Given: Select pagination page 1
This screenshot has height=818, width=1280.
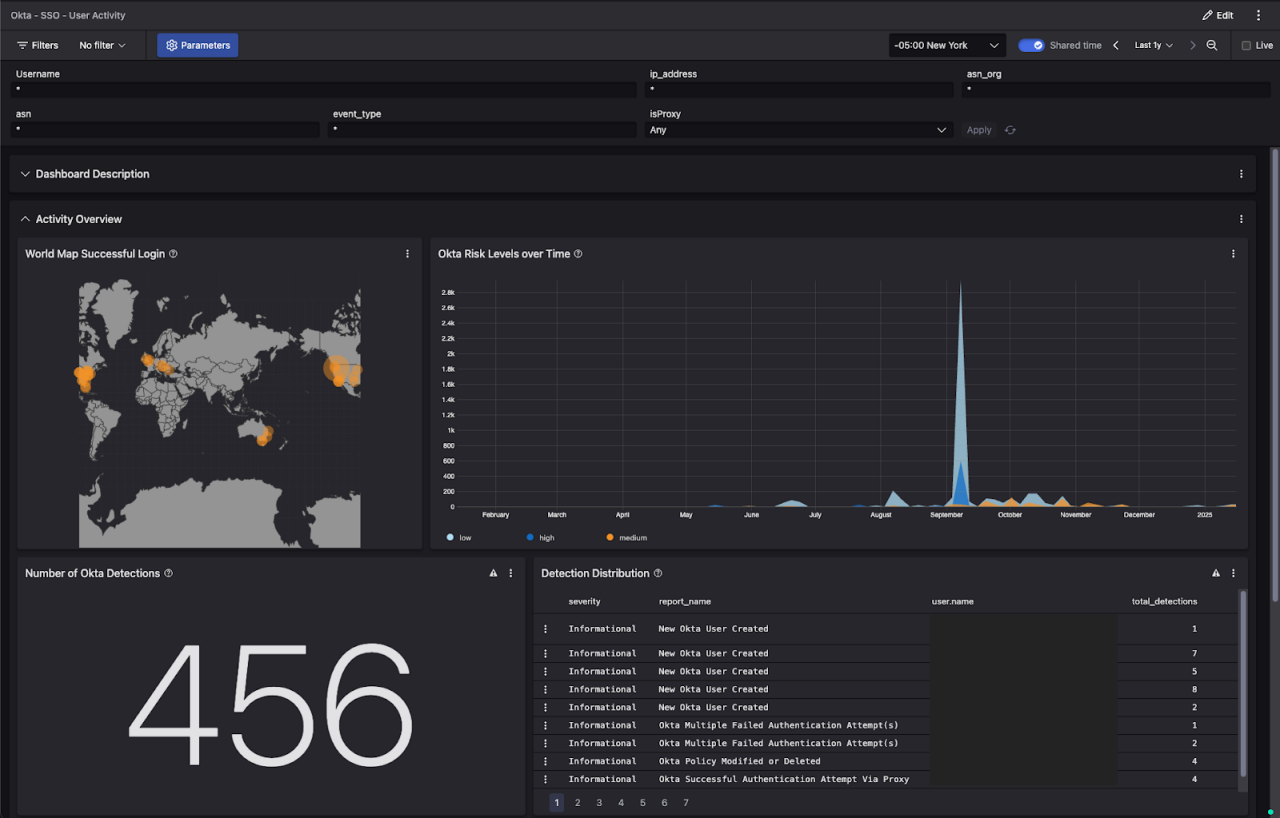Looking at the screenshot, I should tap(556, 802).
